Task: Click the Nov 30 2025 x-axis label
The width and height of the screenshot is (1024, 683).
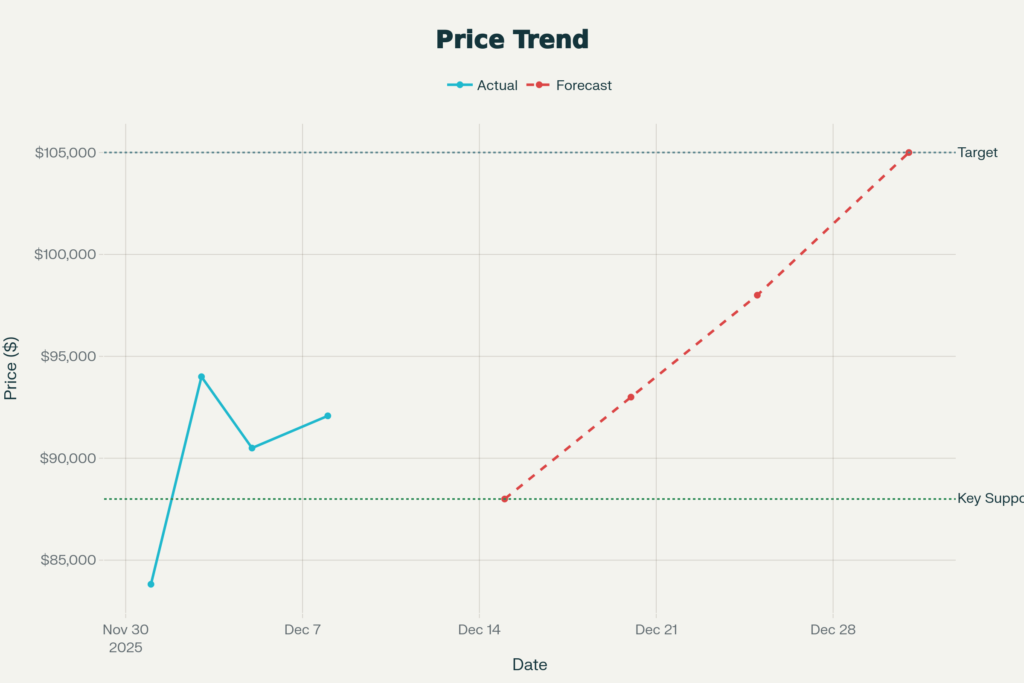Action: (126, 638)
